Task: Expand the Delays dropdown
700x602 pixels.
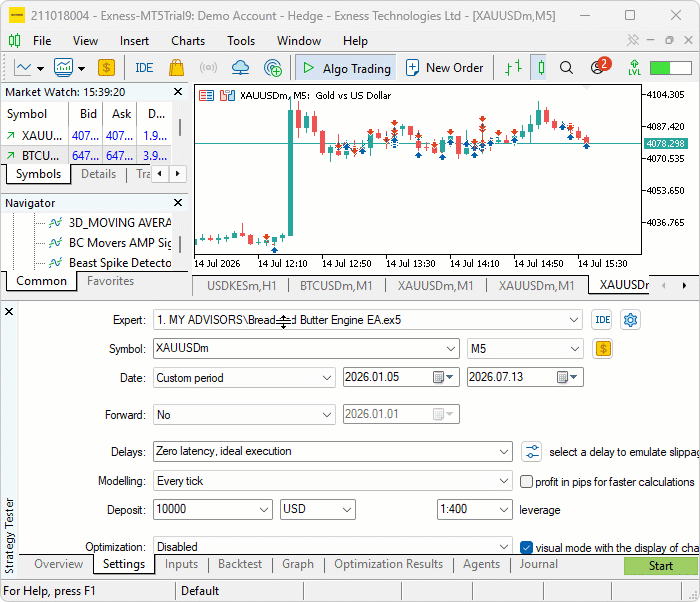Action: pos(504,452)
